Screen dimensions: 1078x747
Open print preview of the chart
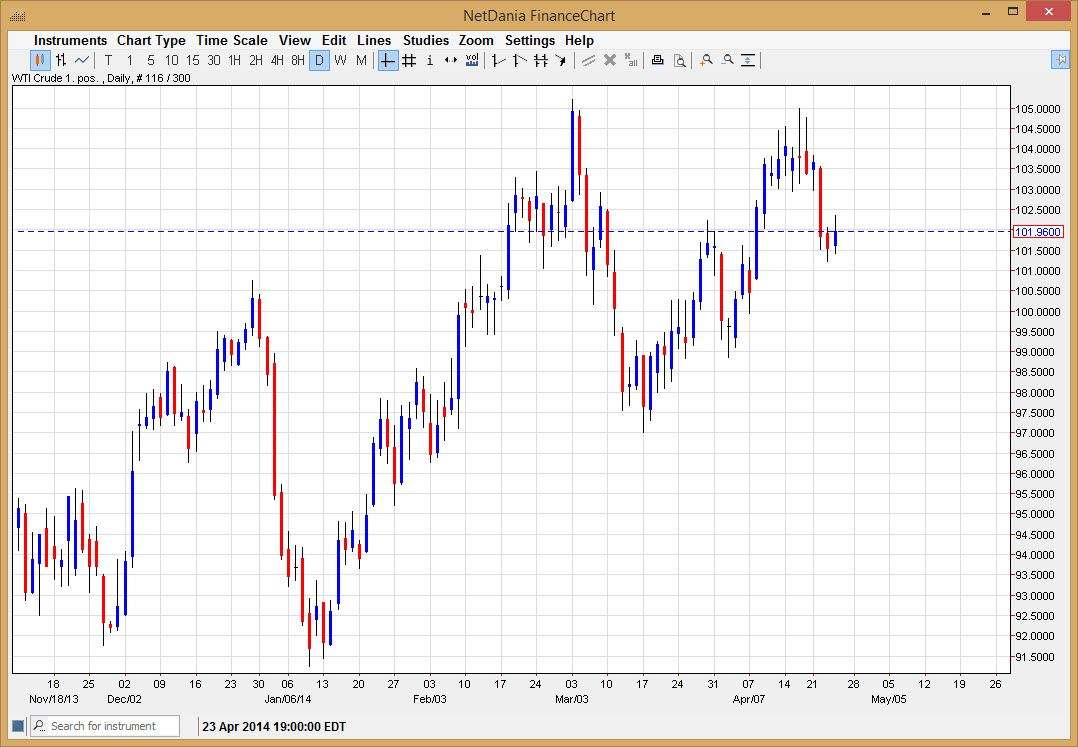pyautogui.click(x=680, y=60)
